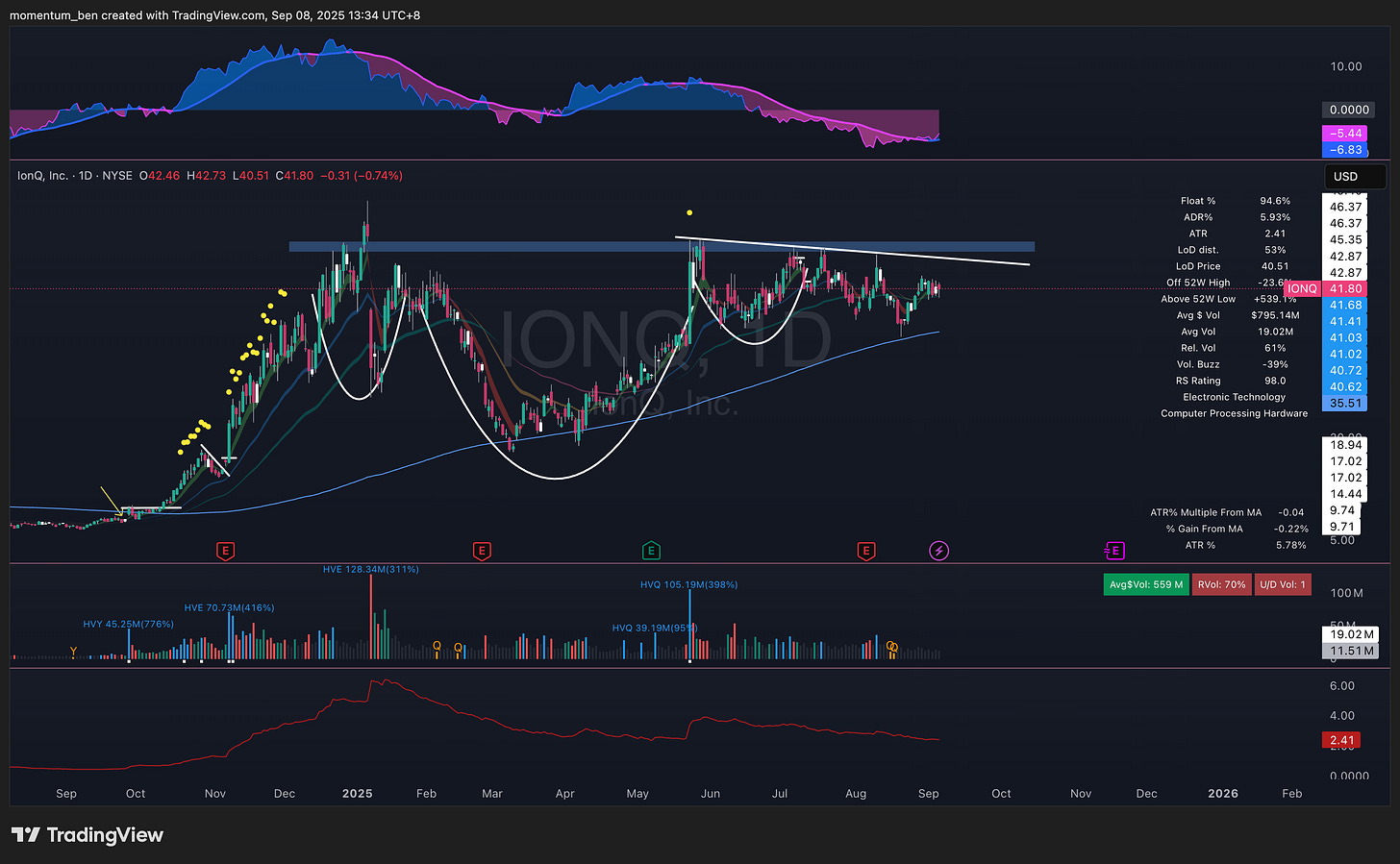Click the % Gain From MA value -0.22%

pos(1290,529)
